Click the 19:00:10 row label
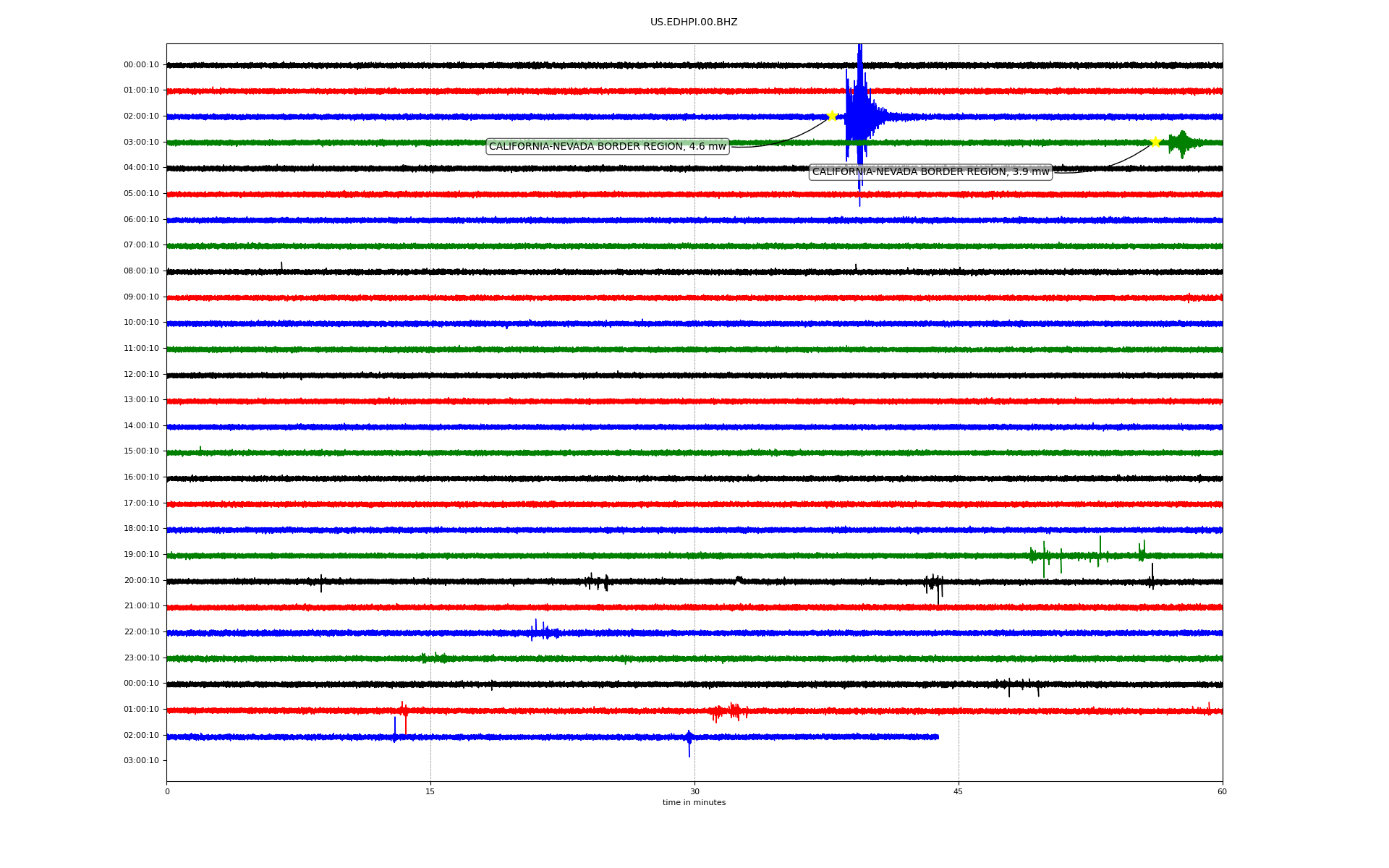The height and width of the screenshot is (868, 1389). tap(141, 555)
